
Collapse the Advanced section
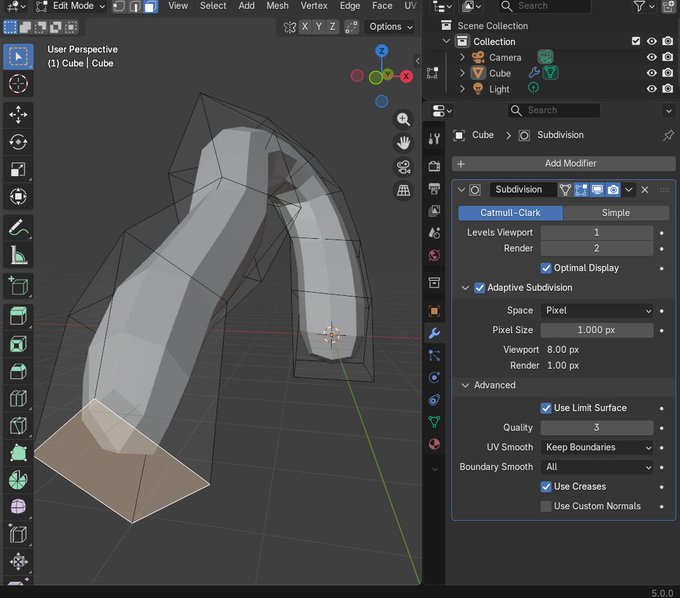465,385
